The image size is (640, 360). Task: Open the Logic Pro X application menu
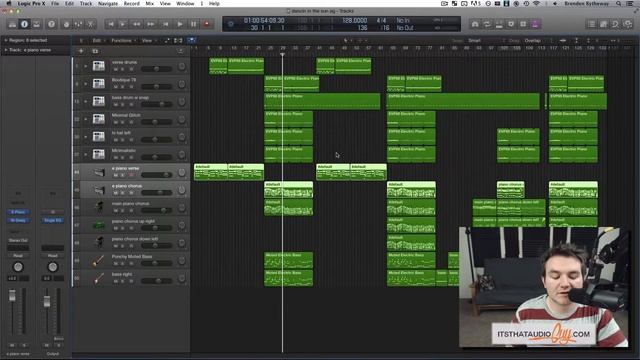(x=31, y=3)
